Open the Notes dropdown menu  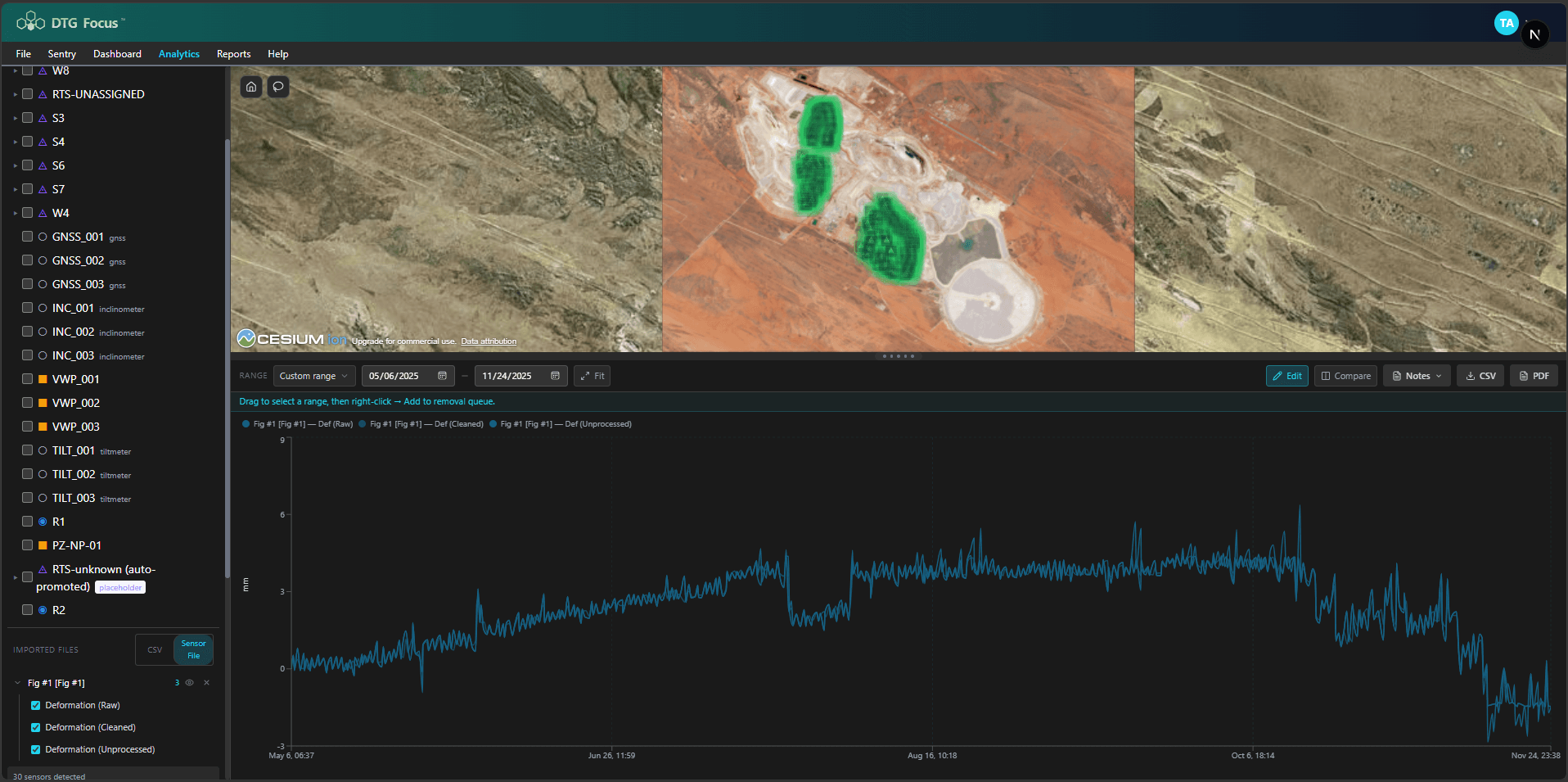(1417, 376)
